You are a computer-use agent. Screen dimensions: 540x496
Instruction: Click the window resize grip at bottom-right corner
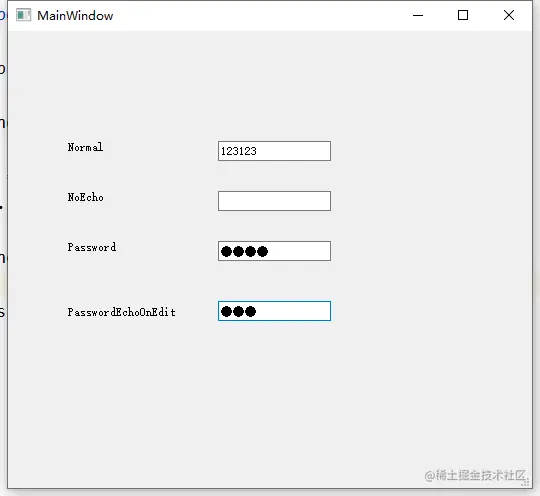(525, 482)
